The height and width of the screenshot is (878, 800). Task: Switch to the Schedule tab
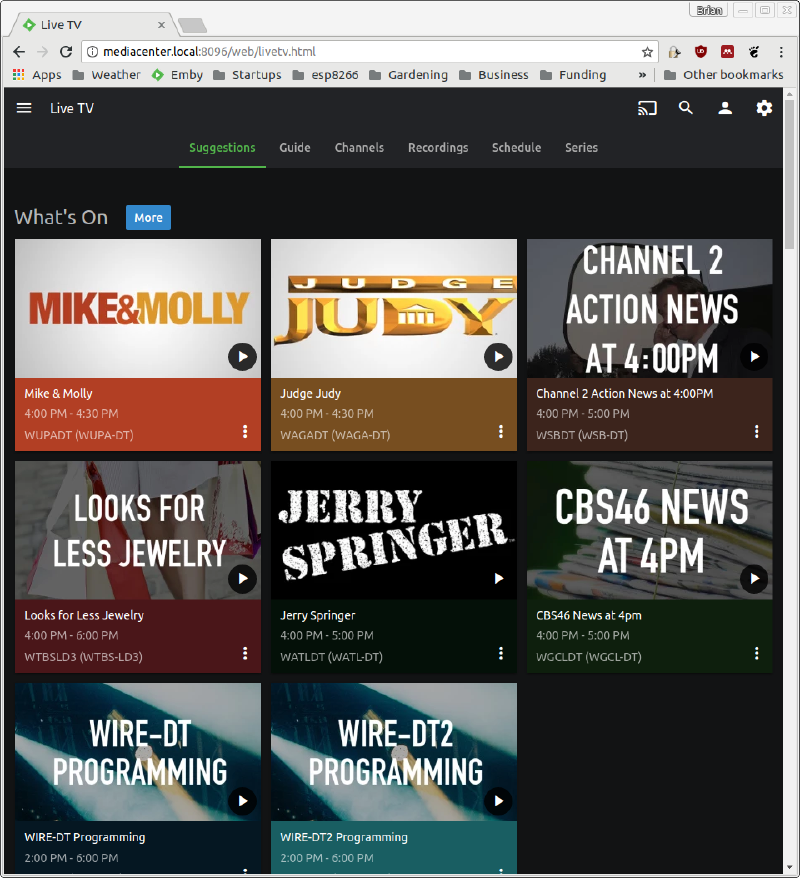coord(516,148)
